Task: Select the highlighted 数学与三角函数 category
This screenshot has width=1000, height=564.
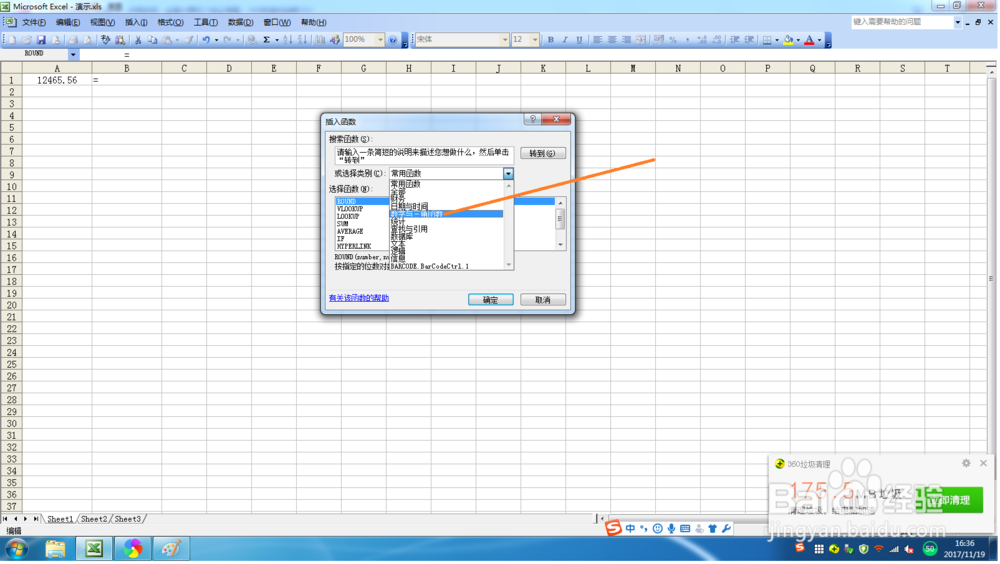Action: pyautogui.click(x=446, y=214)
